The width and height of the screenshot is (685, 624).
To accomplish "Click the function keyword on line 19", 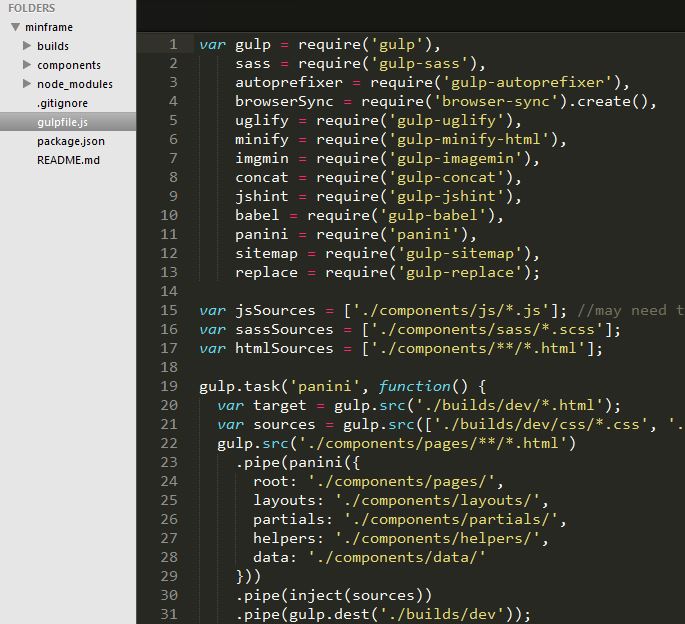I will [x=415, y=386].
